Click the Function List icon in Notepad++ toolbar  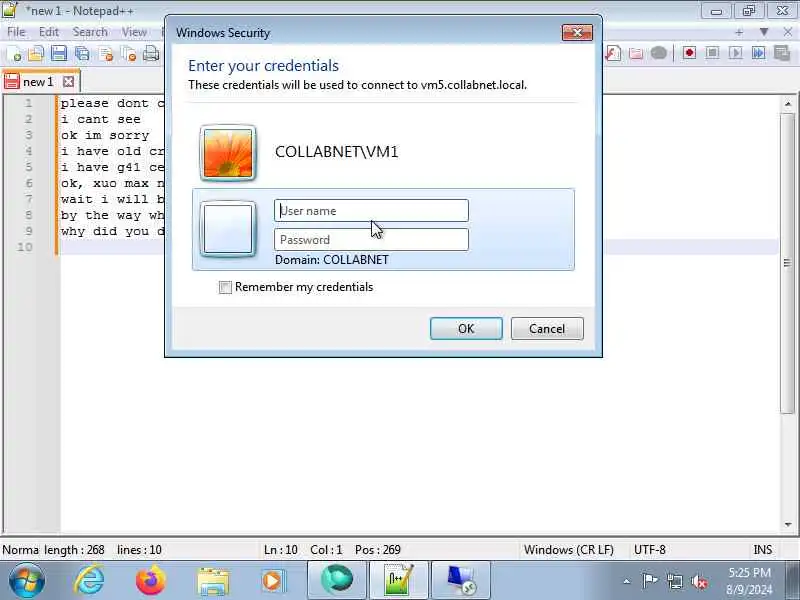pos(613,53)
